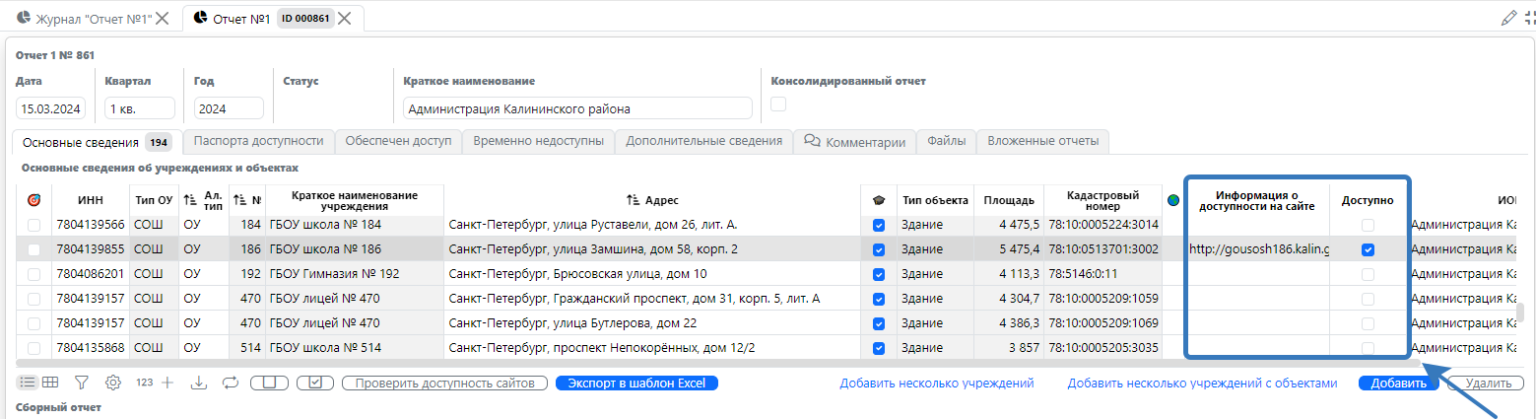Sort by Адрес column header
Viewport: 1536px width, 419px height.
652,200
